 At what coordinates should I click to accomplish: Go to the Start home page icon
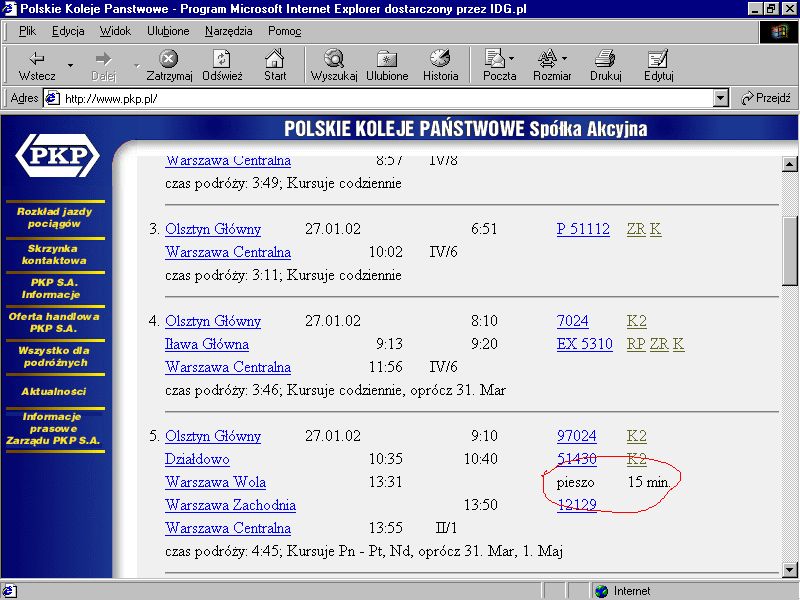pos(274,59)
